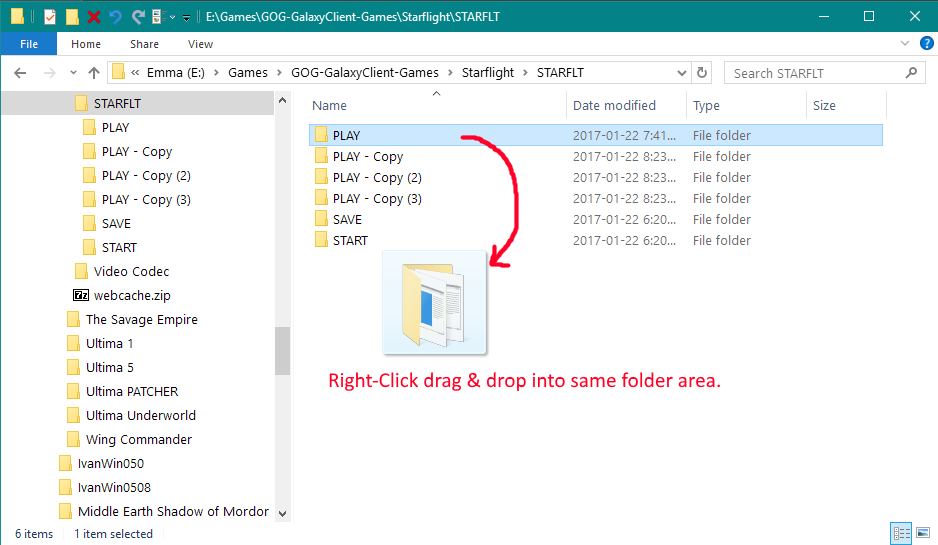The height and width of the screenshot is (545, 938).
Task: Click the blue Undo arrow icon
Action: 115,17
